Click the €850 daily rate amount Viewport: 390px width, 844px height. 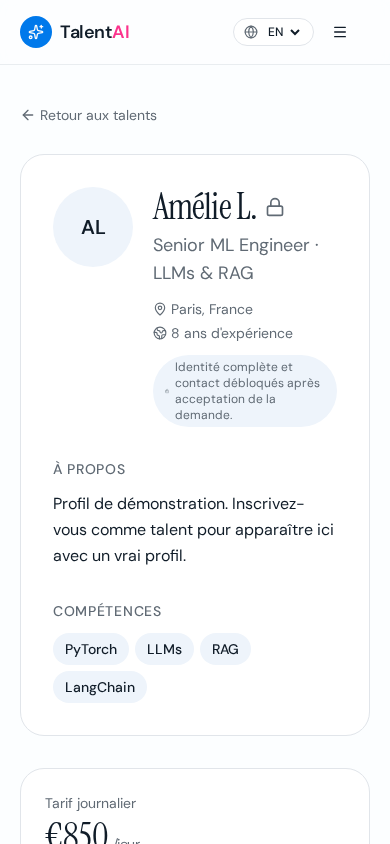pyautogui.click(x=76, y=834)
